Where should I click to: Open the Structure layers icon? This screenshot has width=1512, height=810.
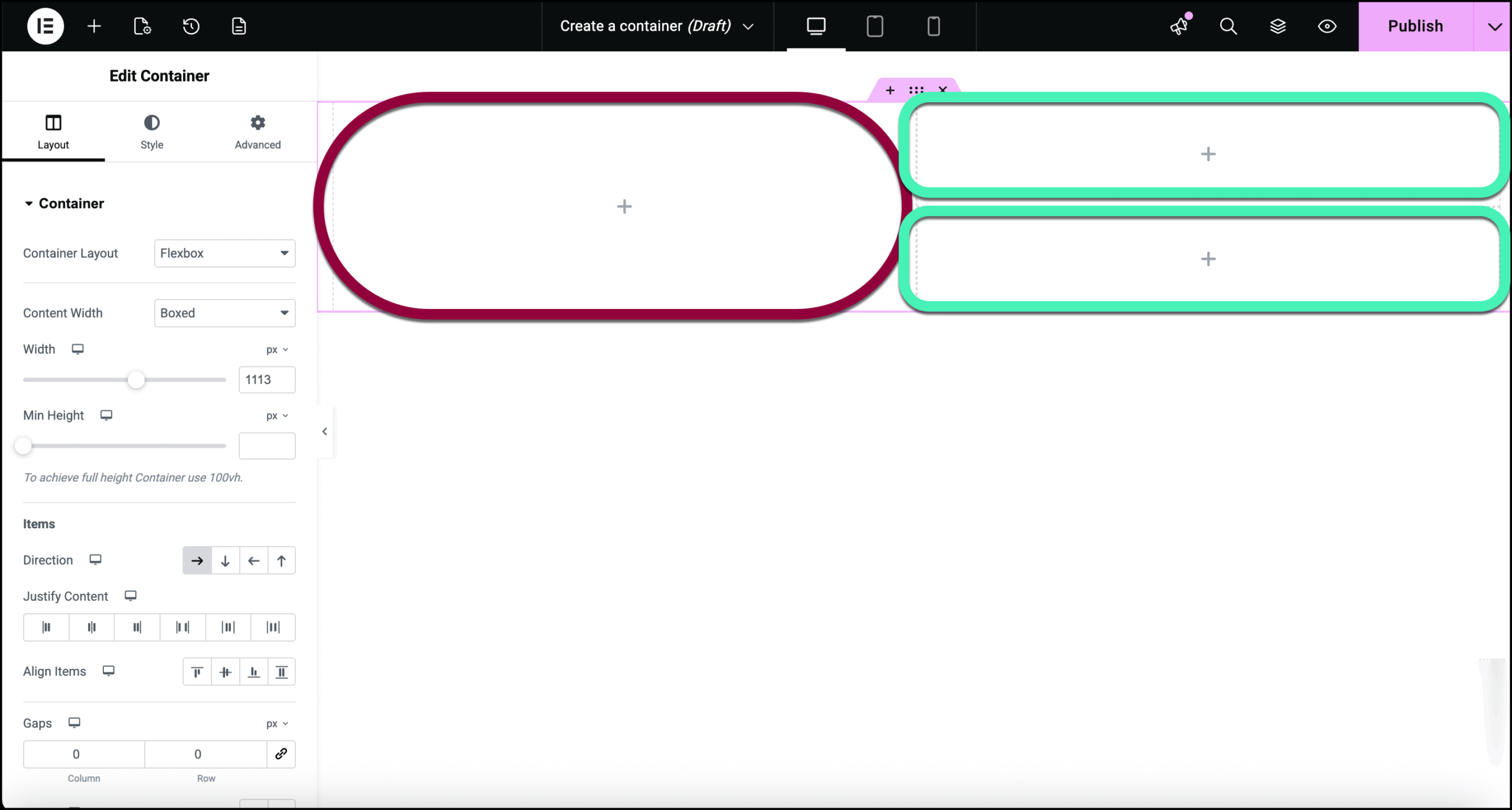click(x=1278, y=26)
